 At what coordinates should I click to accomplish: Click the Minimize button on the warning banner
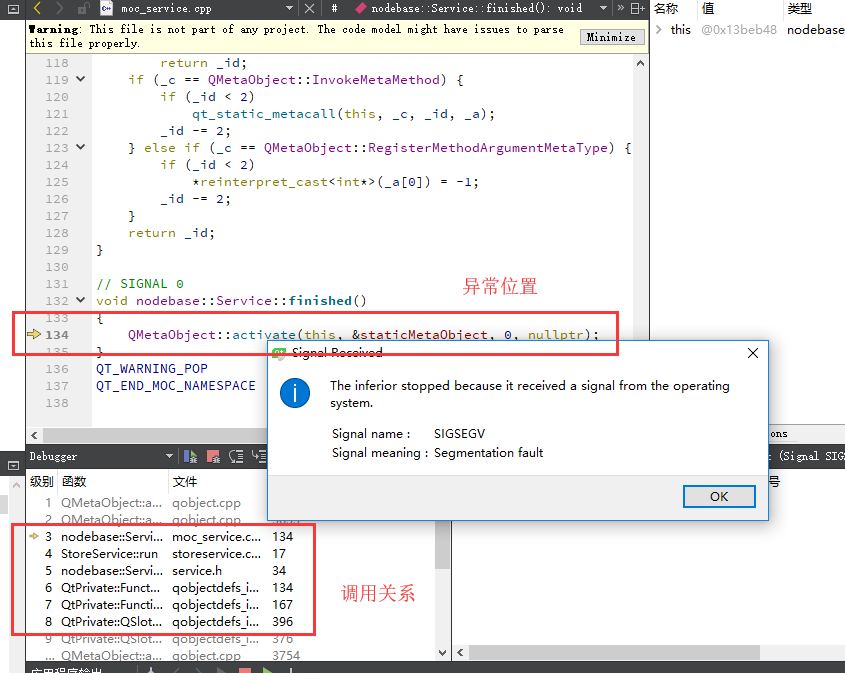pyautogui.click(x=611, y=36)
